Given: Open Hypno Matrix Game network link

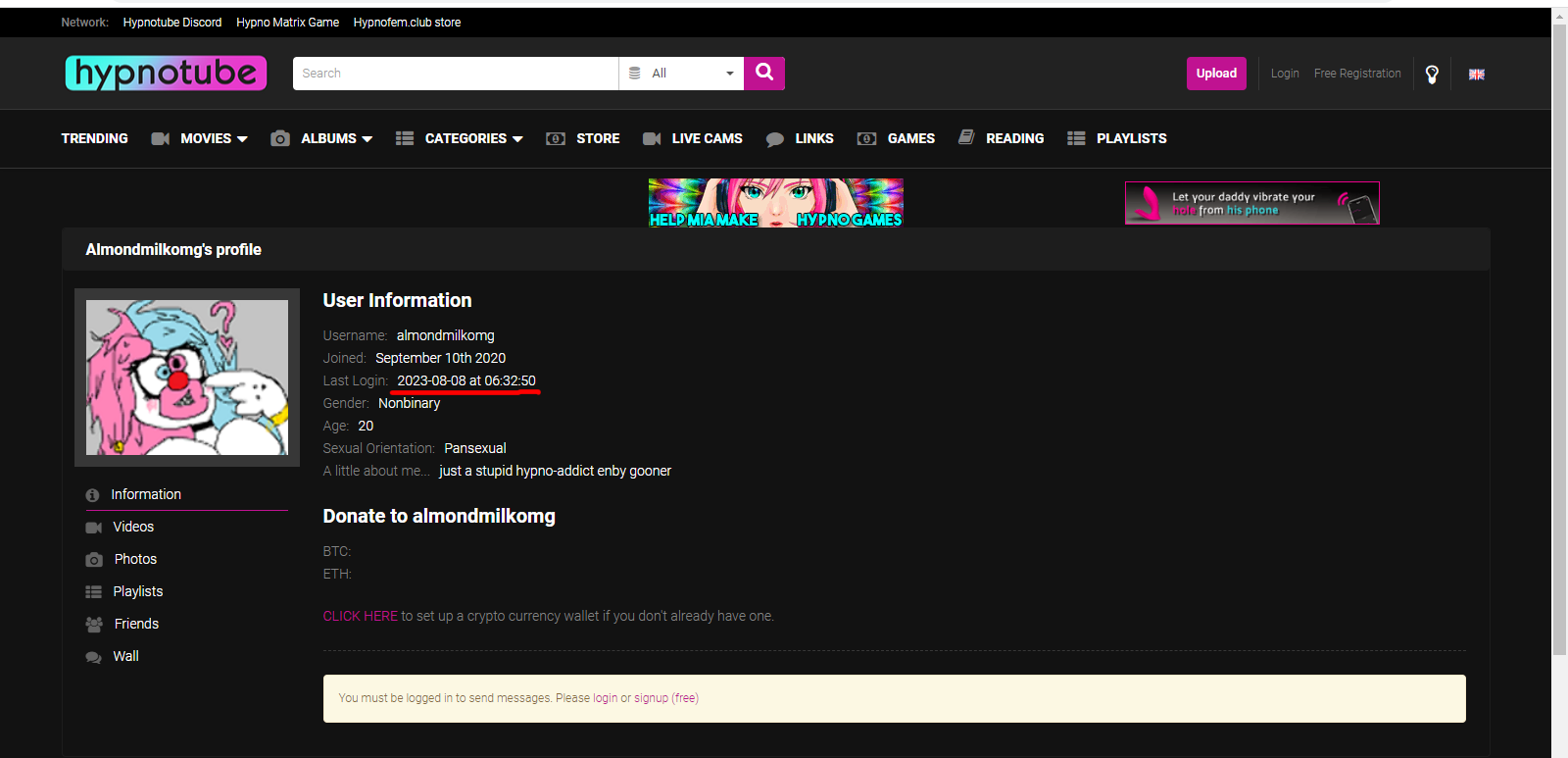Looking at the screenshot, I should pyautogui.click(x=287, y=23).
